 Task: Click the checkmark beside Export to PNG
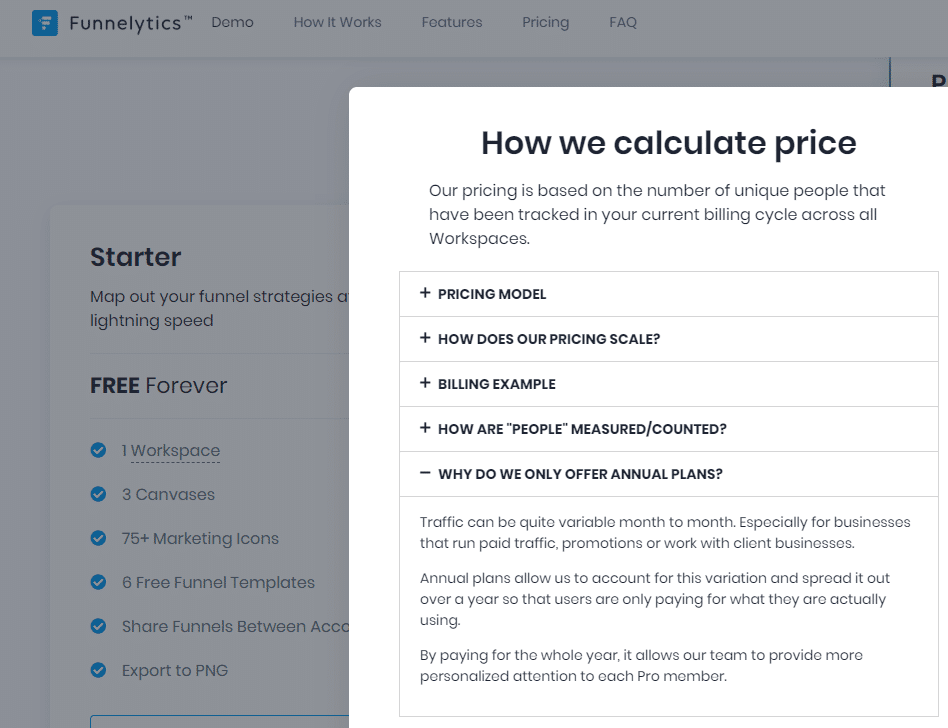coord(98,670)
